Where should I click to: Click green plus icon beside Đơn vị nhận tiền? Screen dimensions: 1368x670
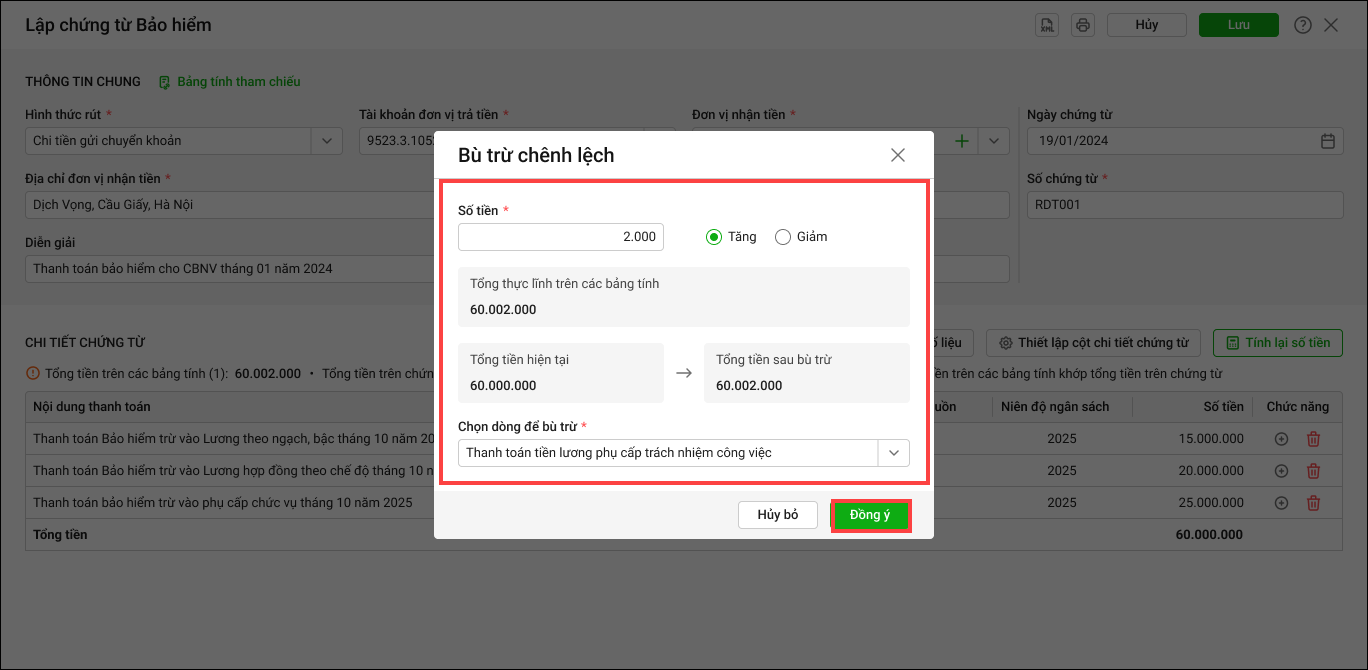[962, 141]
